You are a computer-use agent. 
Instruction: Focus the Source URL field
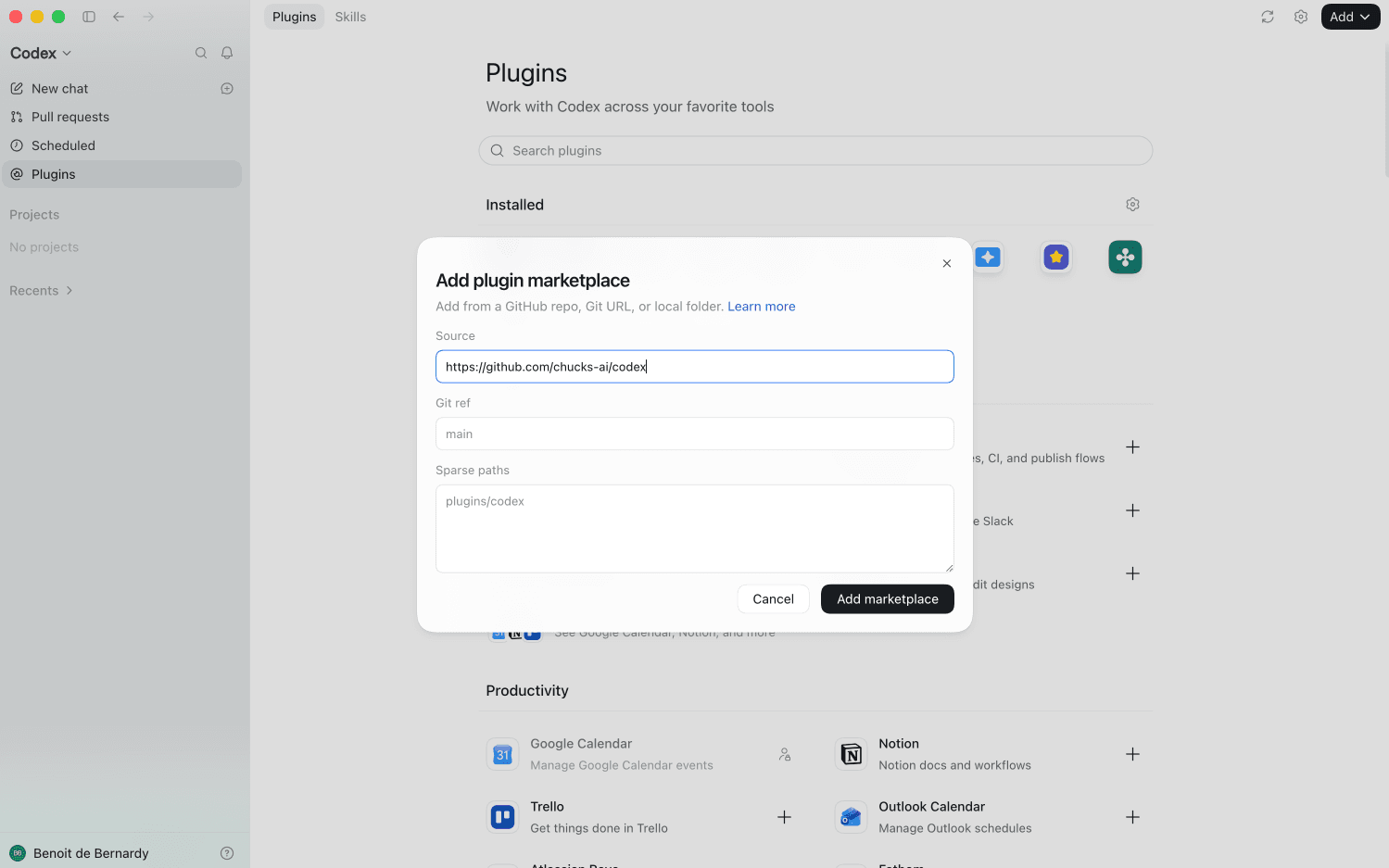click(x=695, y=367)
